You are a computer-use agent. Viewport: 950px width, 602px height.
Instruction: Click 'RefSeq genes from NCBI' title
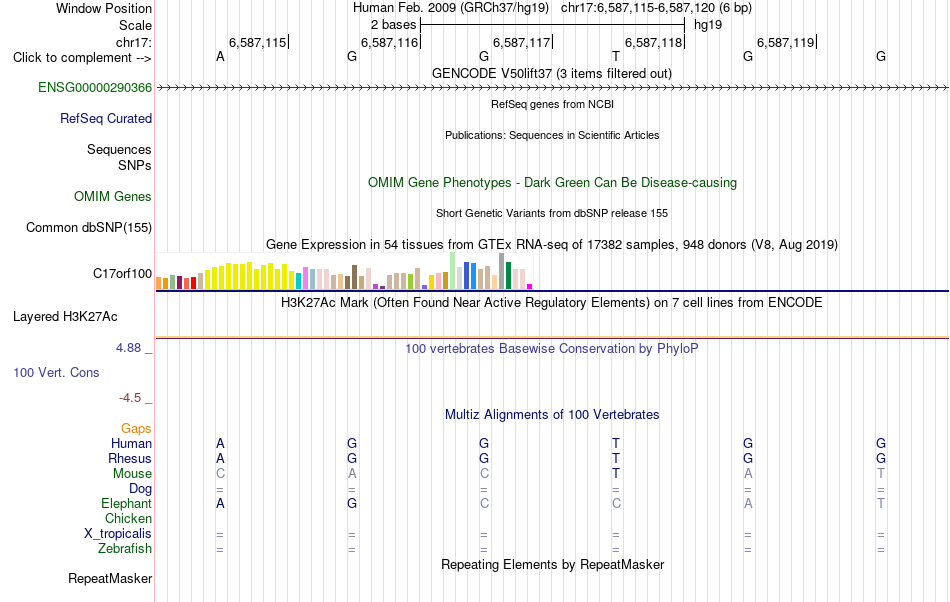click(x=553, y=104)
